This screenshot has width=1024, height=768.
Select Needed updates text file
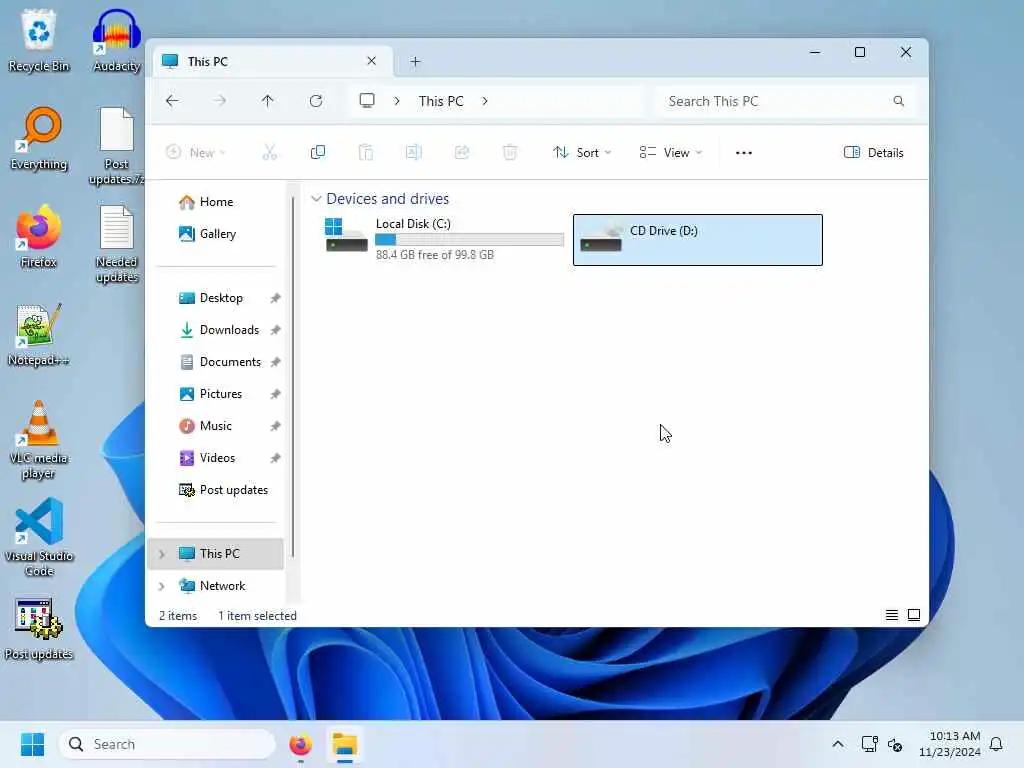coord(116,244)
